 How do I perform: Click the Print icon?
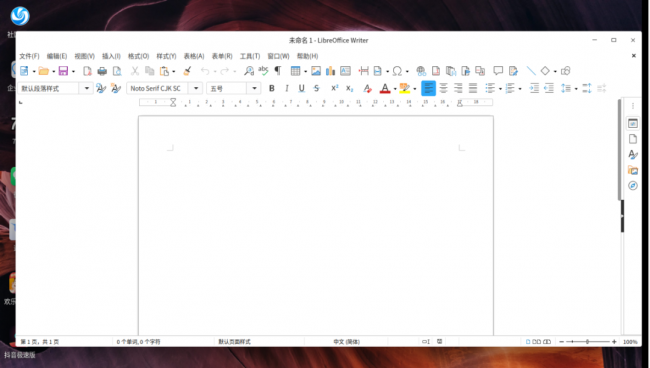pyautogui.click(x=102, y=71)
